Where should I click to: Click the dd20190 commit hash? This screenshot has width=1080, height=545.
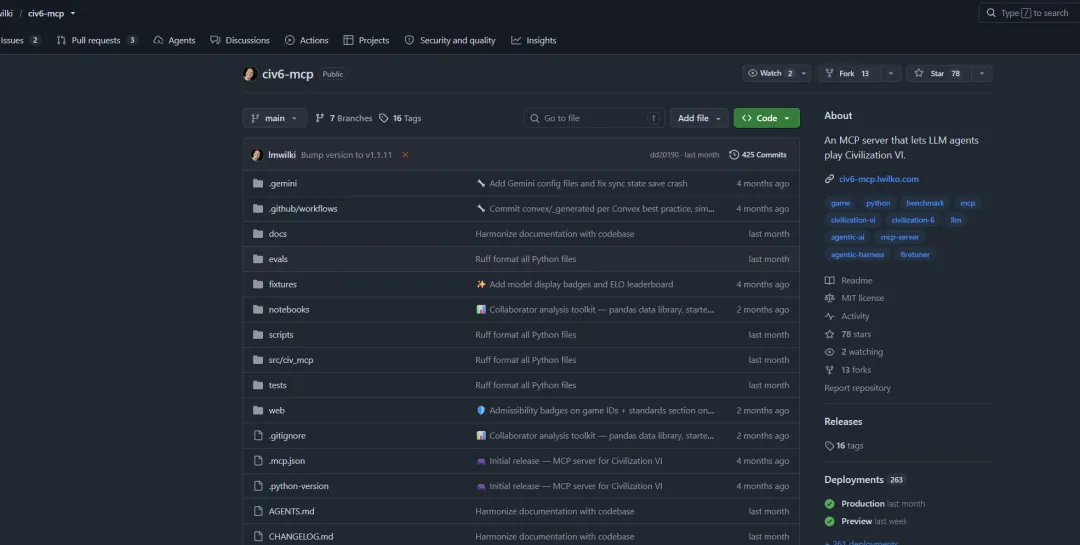point(664,155)
